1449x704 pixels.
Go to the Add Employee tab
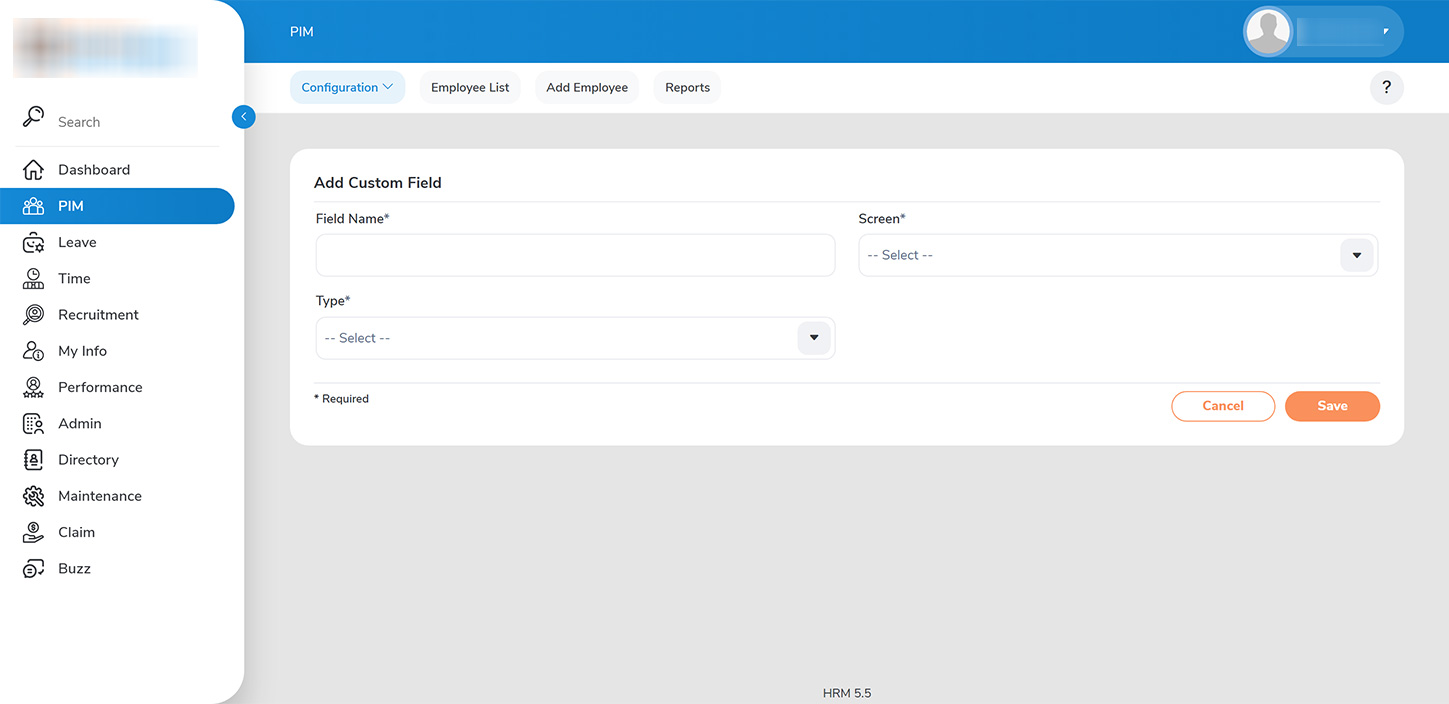(587, 88)
